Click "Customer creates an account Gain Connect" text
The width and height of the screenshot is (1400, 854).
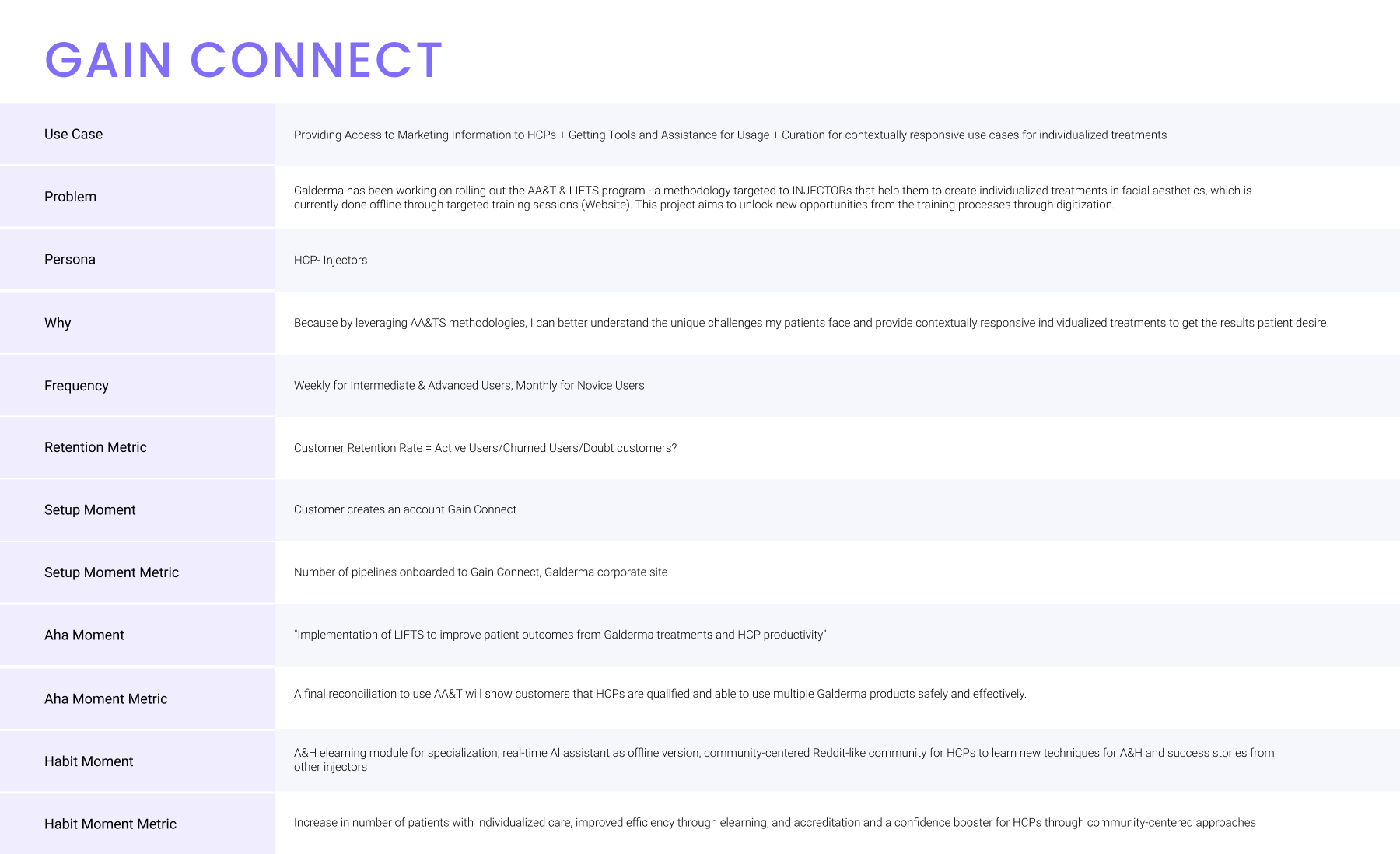pos(405,509)
